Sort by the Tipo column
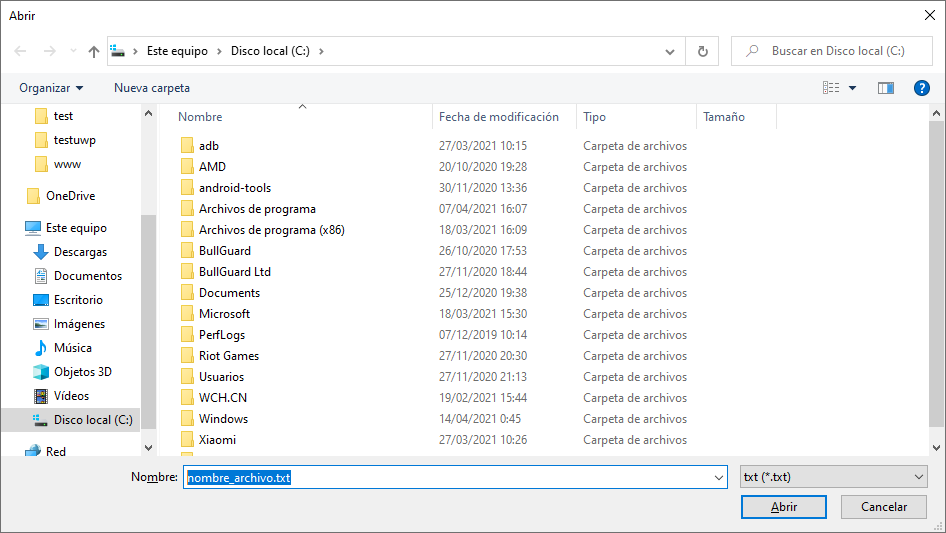 click(x=594, y=117)
